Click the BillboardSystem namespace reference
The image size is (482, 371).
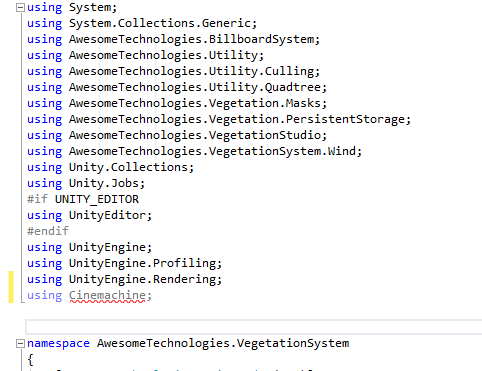261,39
